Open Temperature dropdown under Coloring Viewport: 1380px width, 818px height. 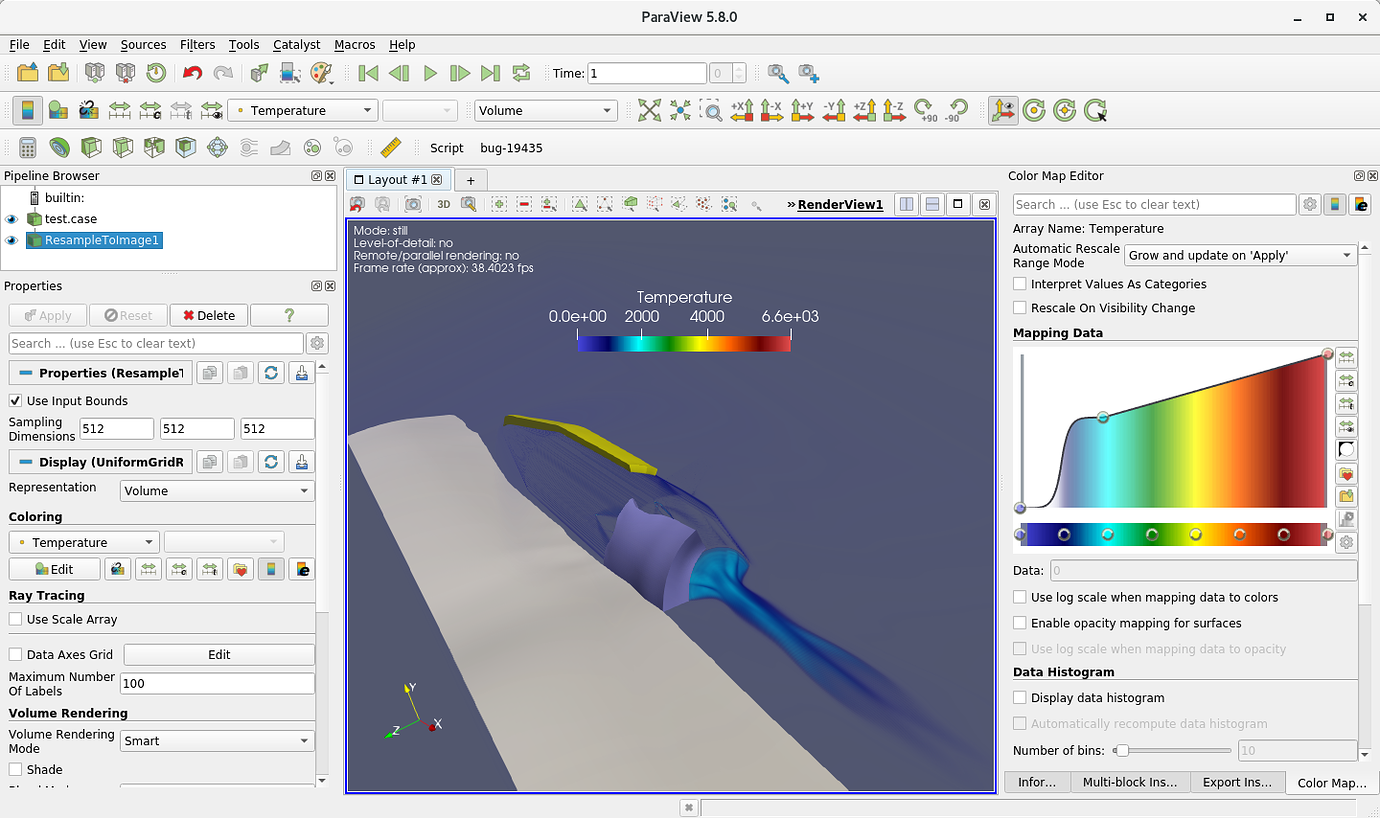tap(84, 542)
